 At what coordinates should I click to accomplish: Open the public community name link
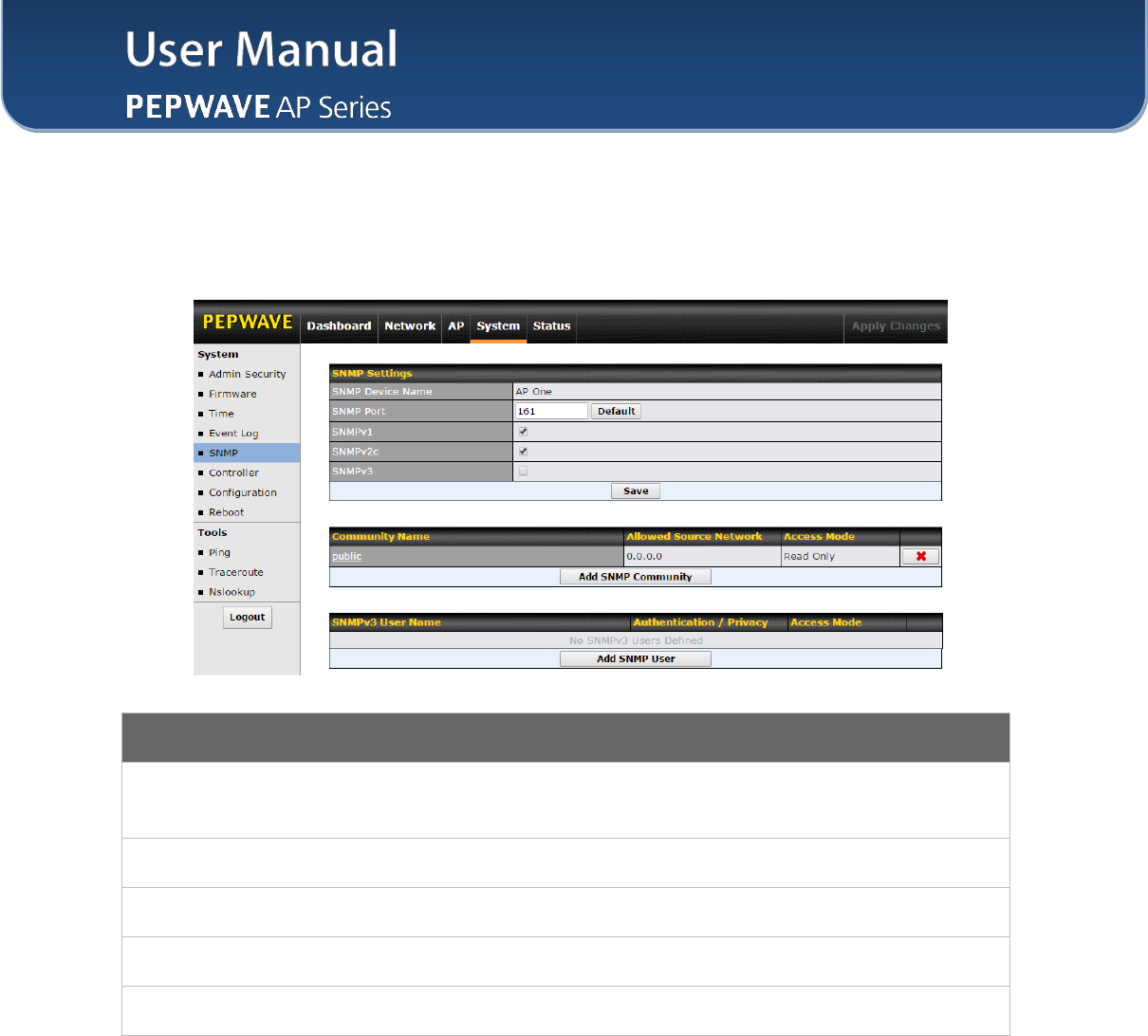pos(347,557)
